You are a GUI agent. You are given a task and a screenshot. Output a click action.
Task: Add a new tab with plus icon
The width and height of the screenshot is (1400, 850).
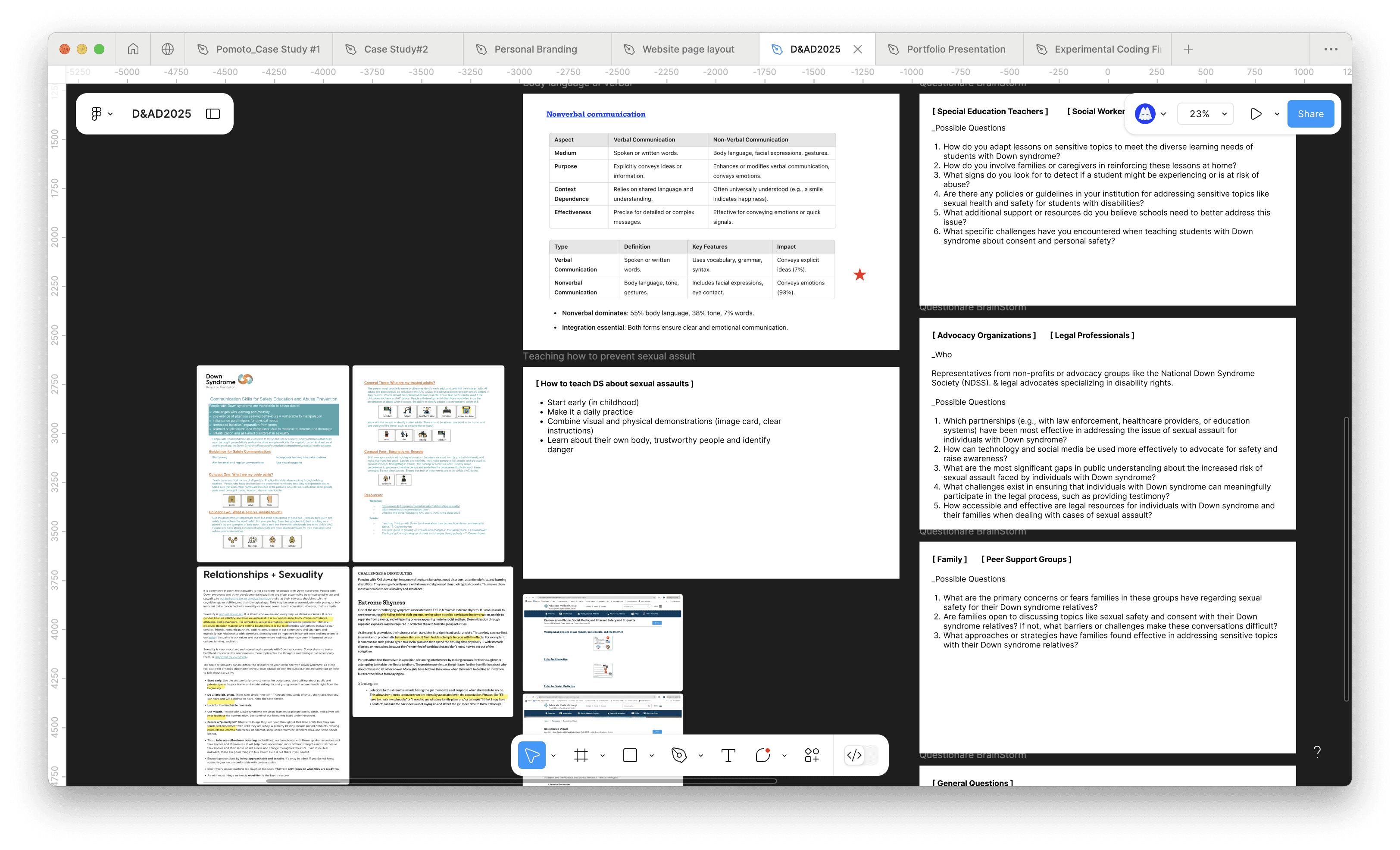click(x=1188, y=50)
